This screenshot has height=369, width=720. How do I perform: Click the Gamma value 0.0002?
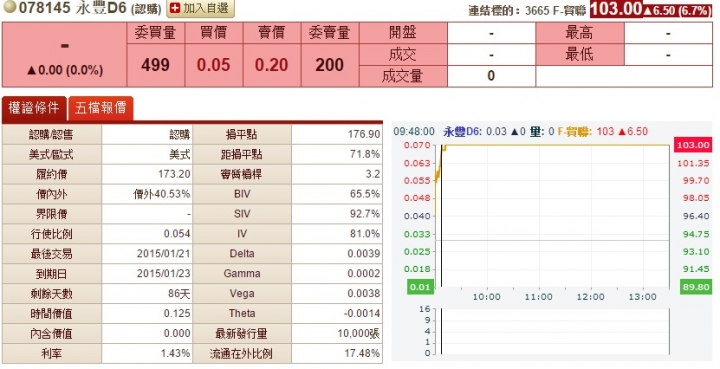pos(364,274)
